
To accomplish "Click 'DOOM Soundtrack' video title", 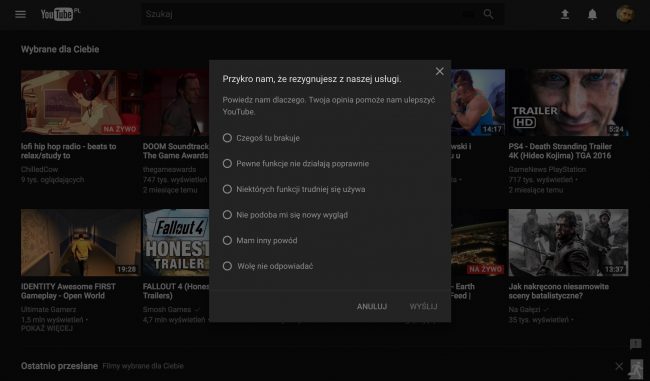I will [176, 151].
